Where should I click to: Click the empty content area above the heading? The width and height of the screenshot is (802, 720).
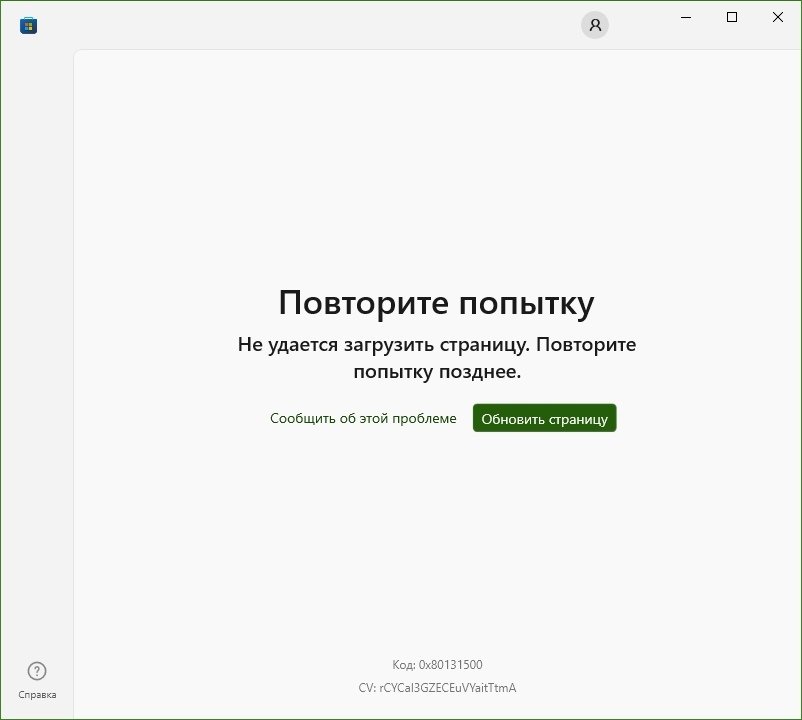click(436, 160)
